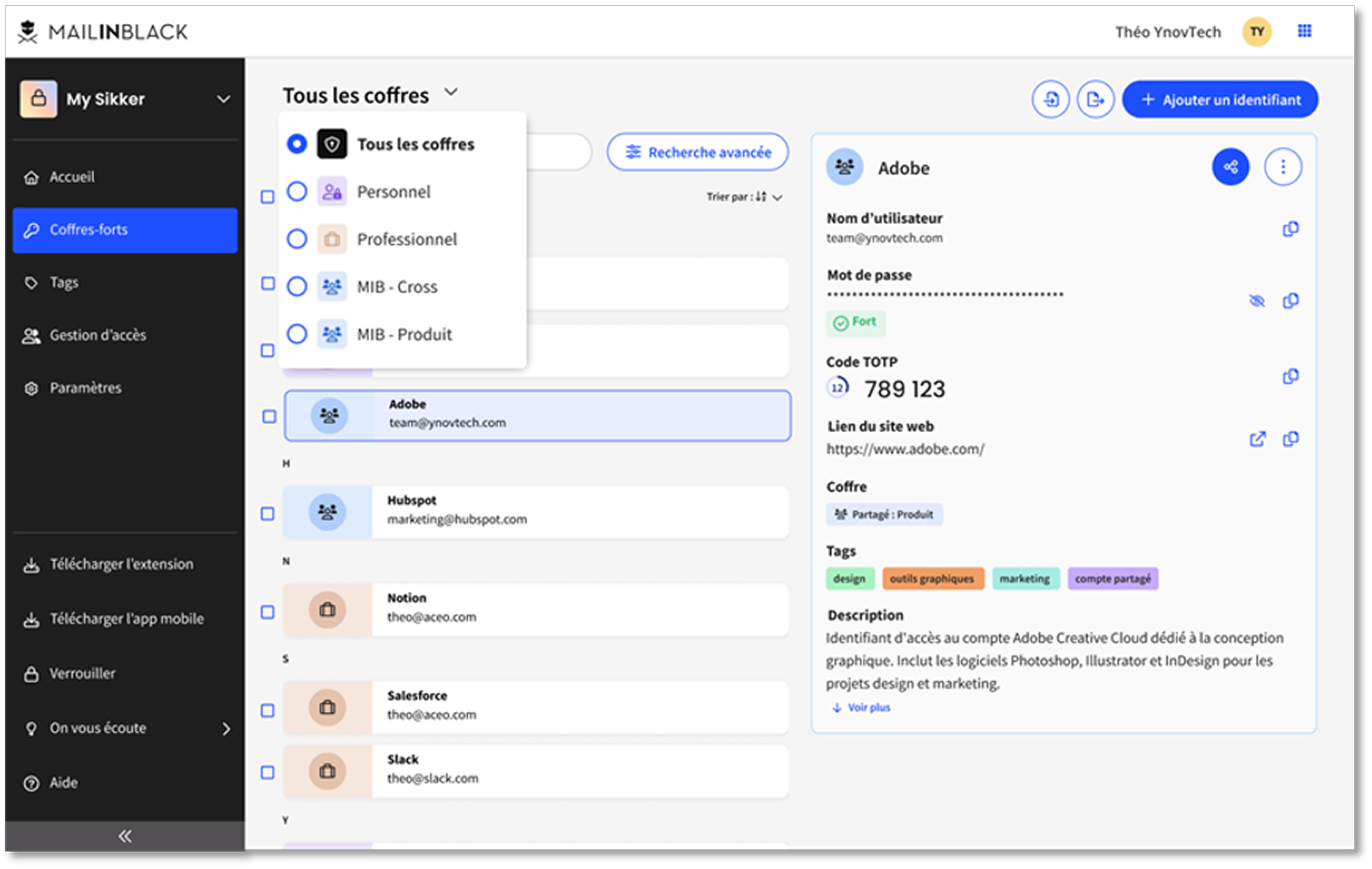Click the Ajouter un identifiant button
1372x869 pixels.
point(1220,100)
